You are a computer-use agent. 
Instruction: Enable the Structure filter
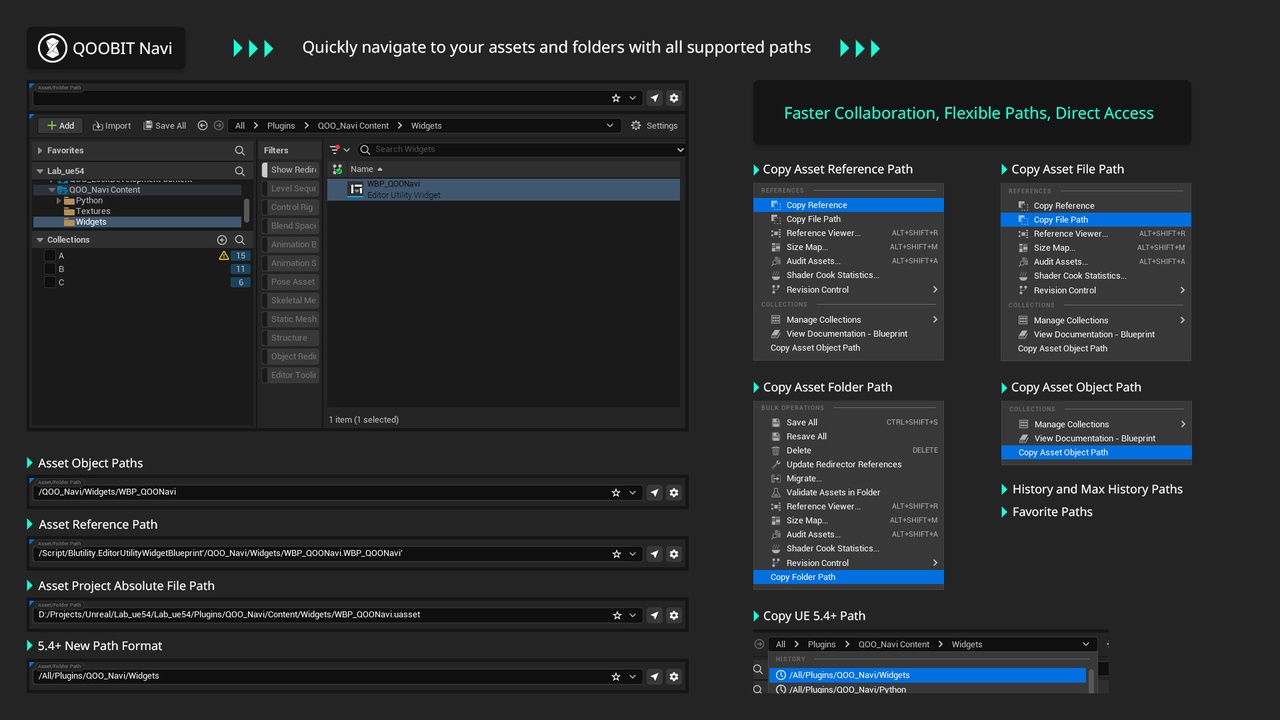coord(290,338)
